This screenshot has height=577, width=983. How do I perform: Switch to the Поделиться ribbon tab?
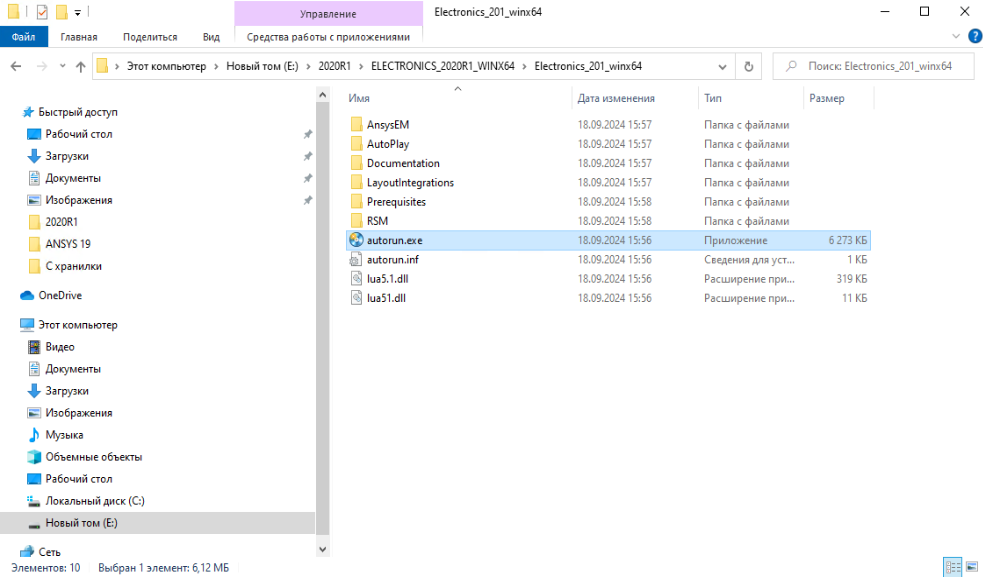(x=150, y=37)
